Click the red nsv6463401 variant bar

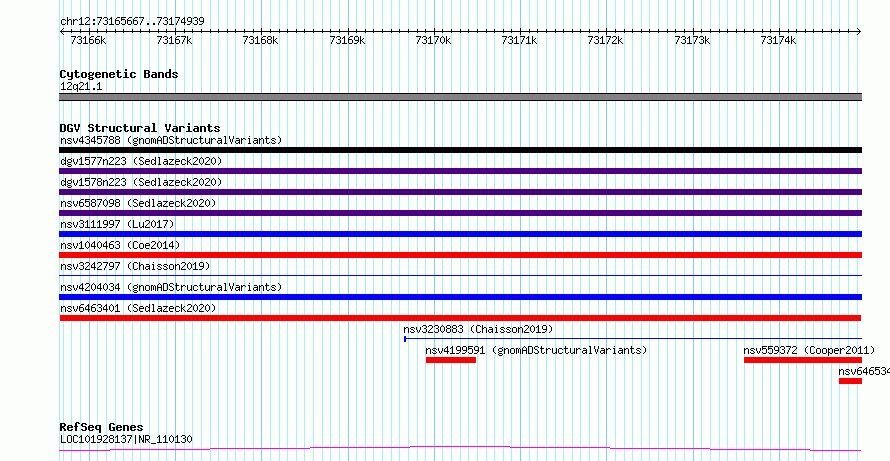[460, 318]
